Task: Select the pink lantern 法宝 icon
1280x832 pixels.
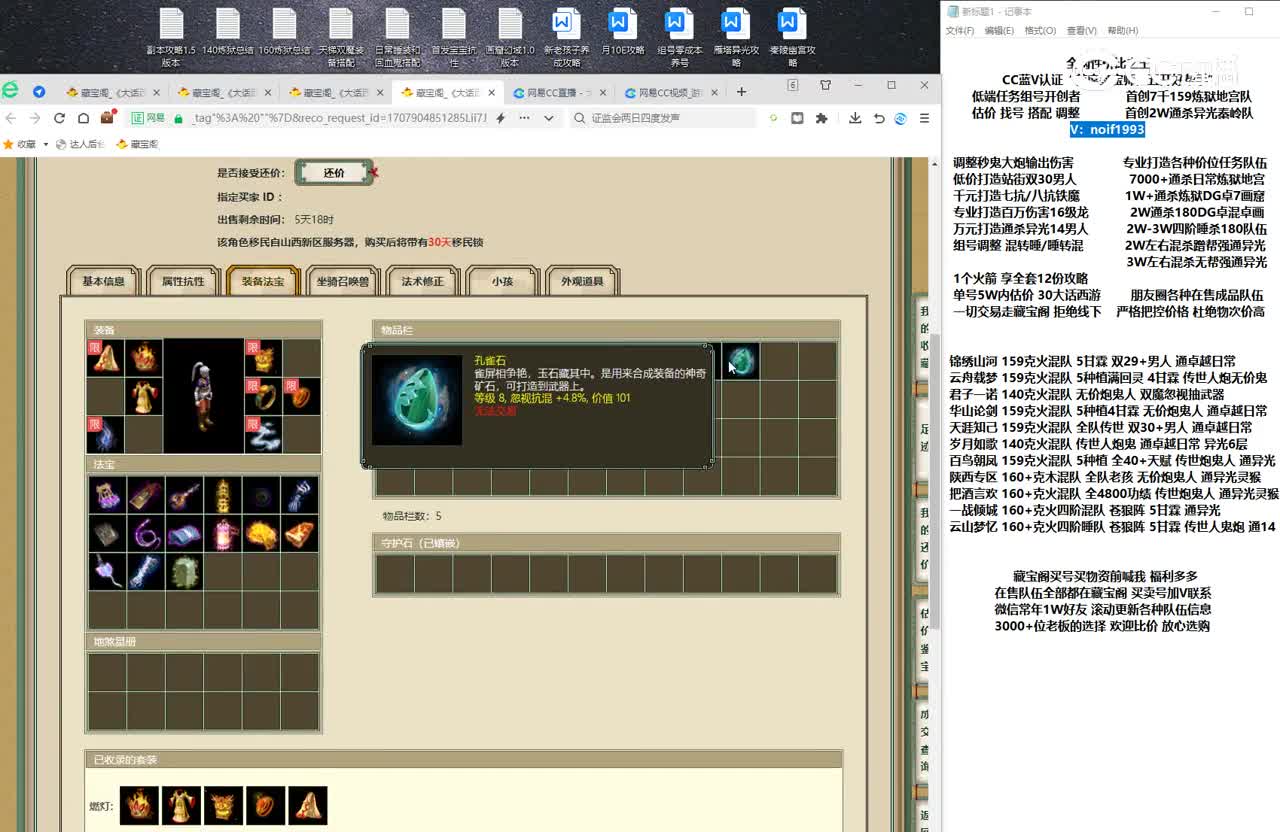Action: [224, 533]
